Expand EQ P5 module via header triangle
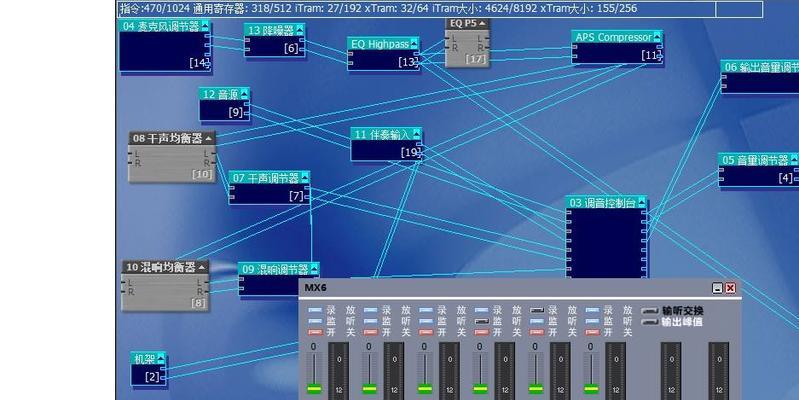Viewport: 799px width, 400px height. pos(482,23)
